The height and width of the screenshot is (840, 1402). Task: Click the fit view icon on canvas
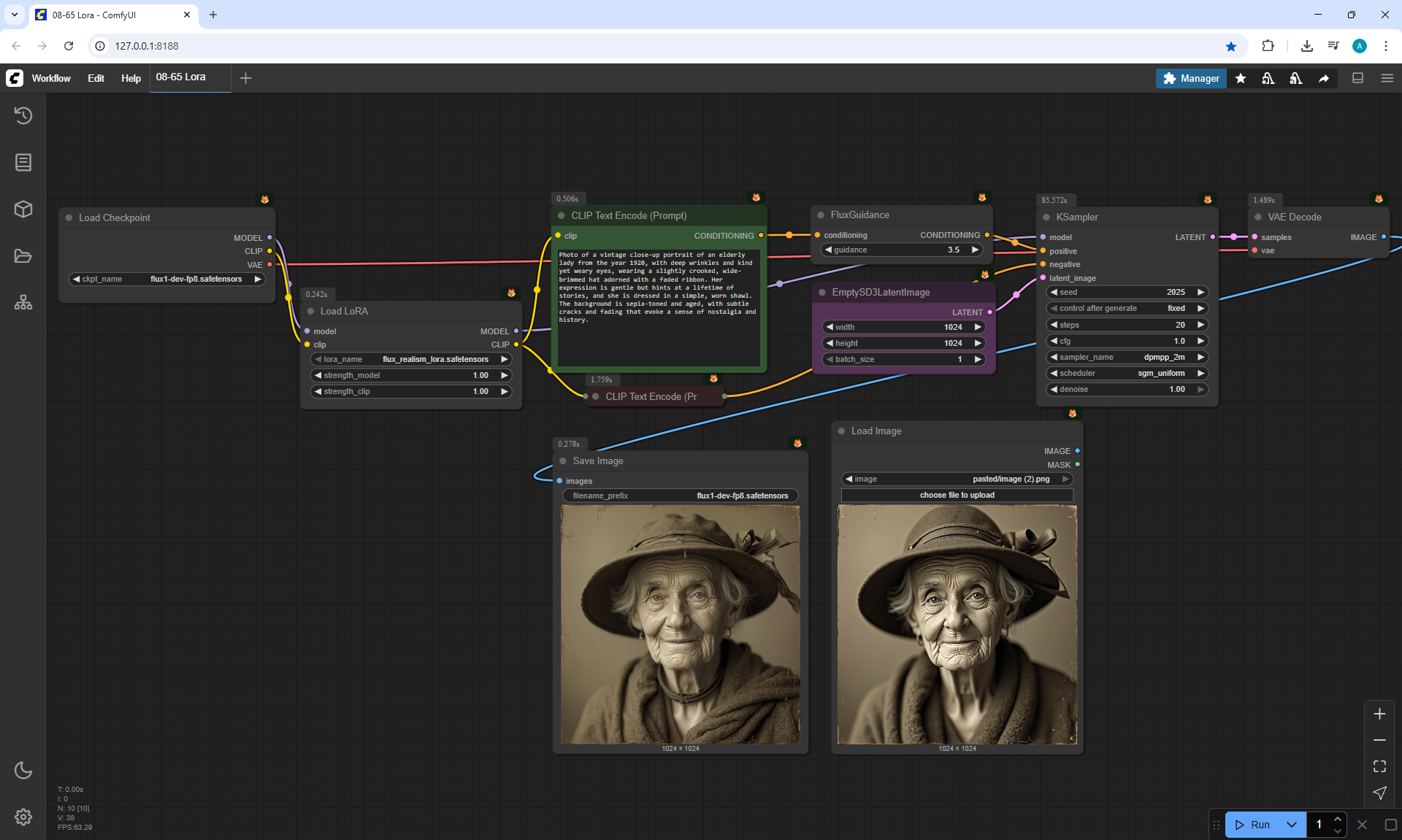coord(1379,766)
